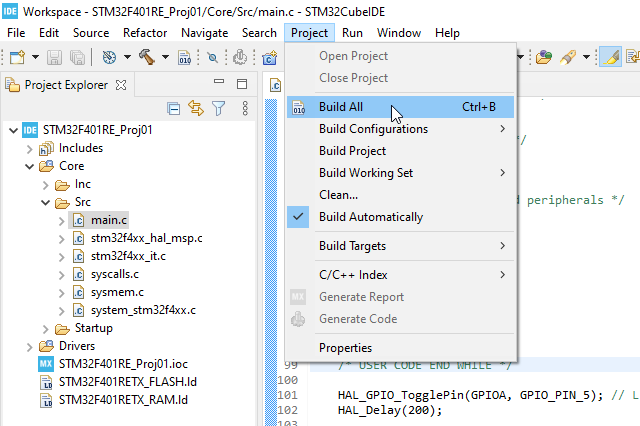The height and width of the screenshot is (426, 640).
Task: Open the Build Configurations submenu
Action: (373, 129)
